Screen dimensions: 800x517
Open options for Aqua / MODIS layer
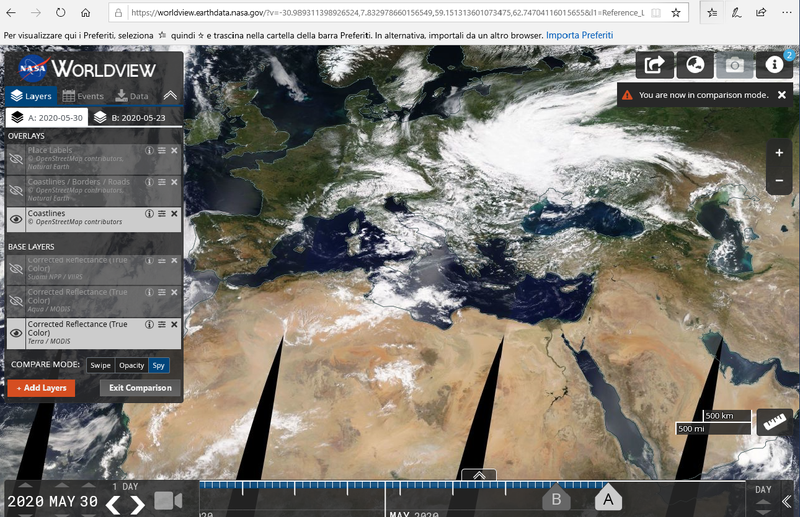tap(162, 292)
